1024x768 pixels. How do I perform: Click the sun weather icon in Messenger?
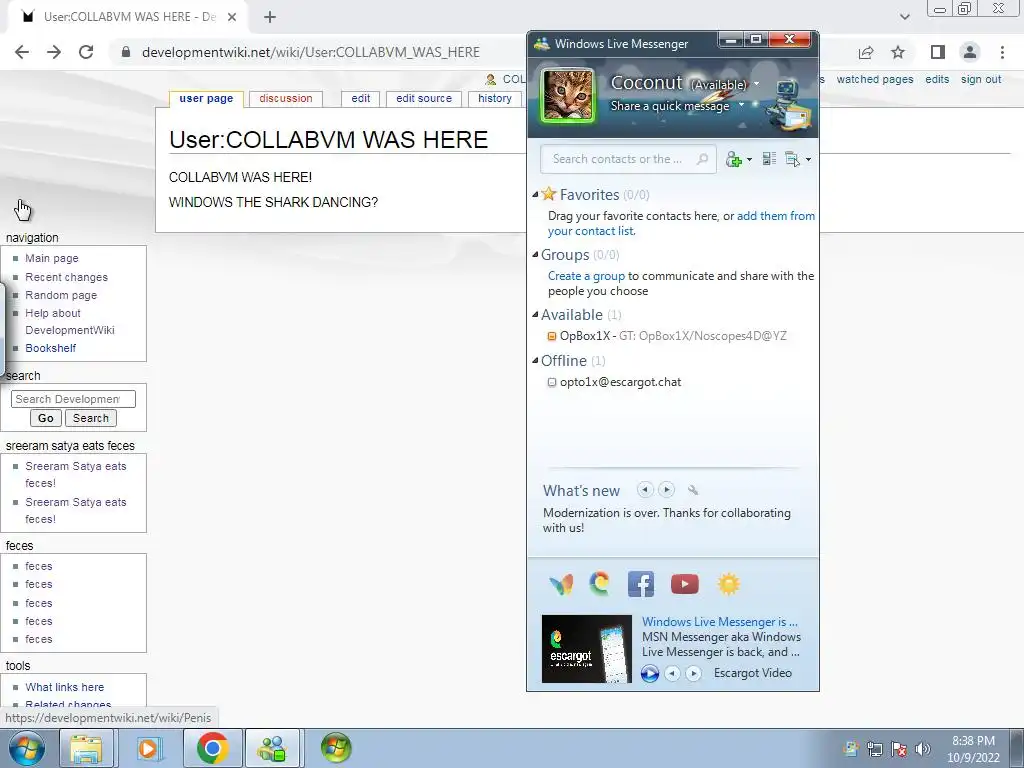pyautogui.click(x=728, y=584)
